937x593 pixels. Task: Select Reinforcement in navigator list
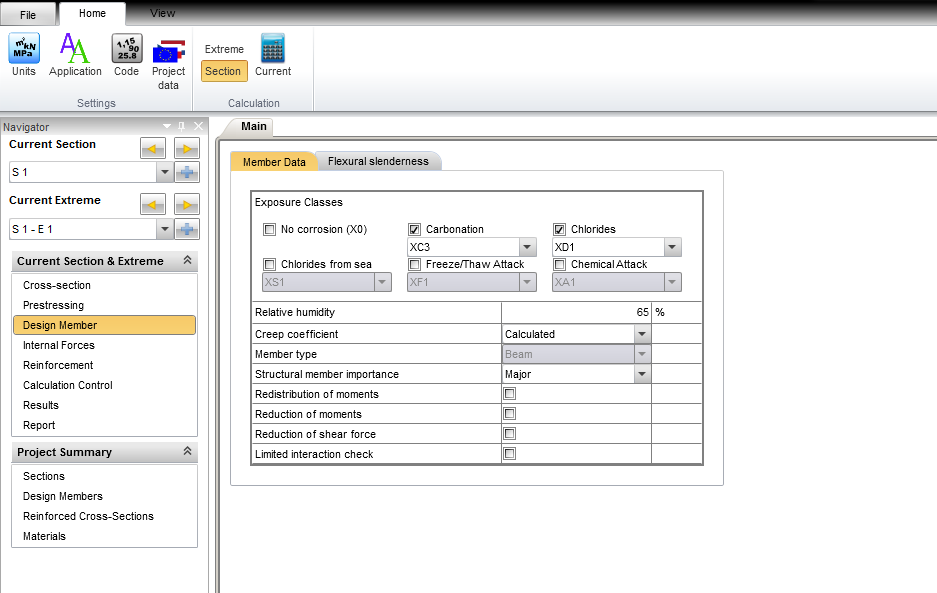58,365
